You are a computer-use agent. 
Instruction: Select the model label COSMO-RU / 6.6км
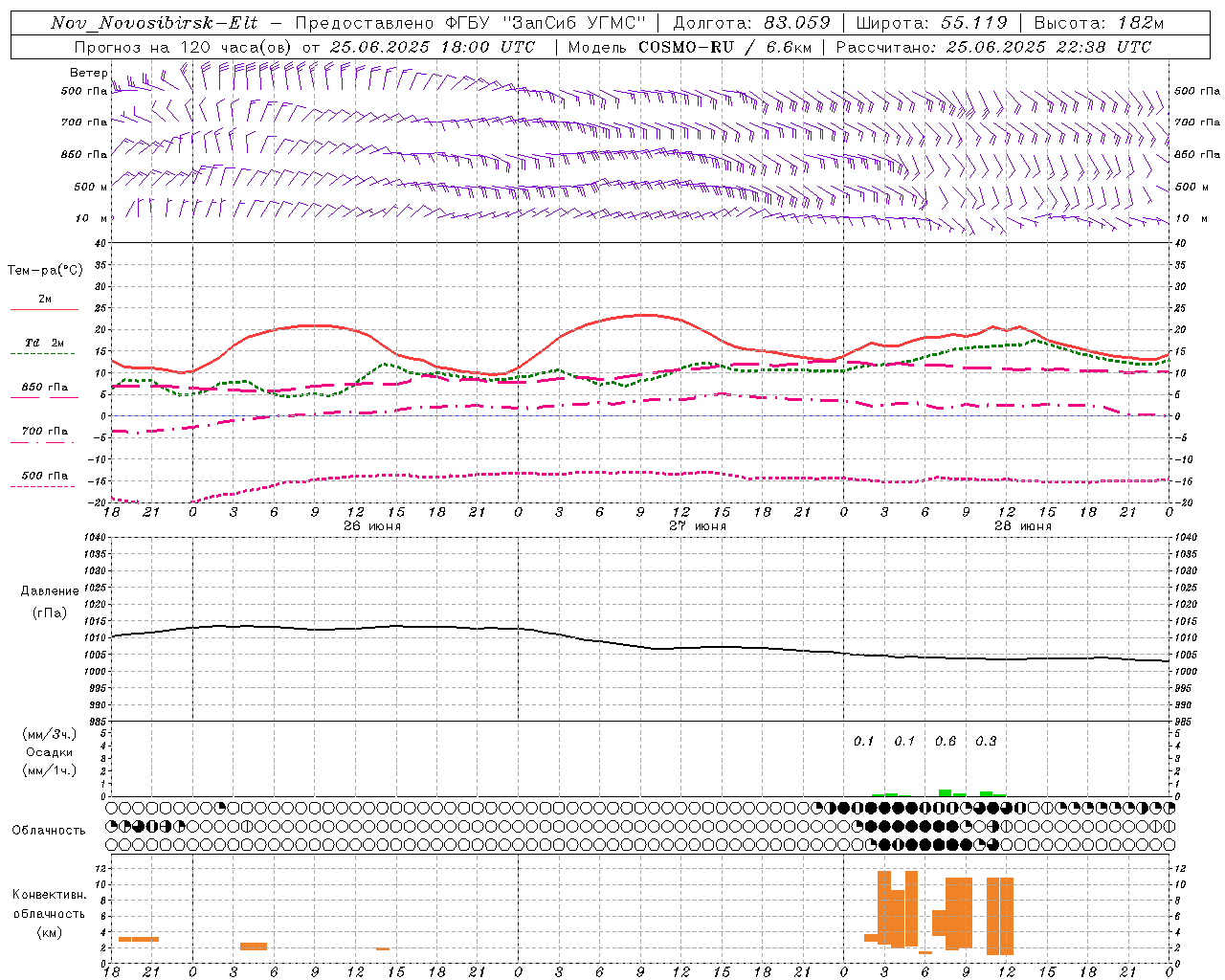click(725, 47)
